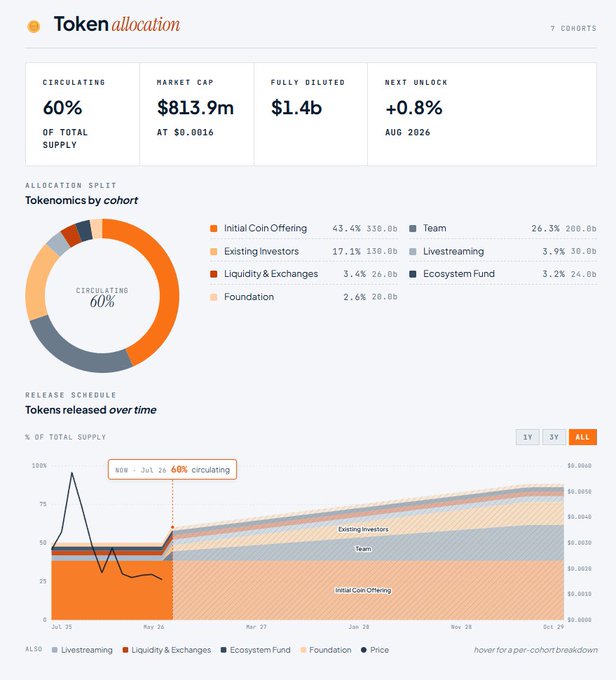Click the Circulating 60% stat card
Viewport: 616px width, 680px height.
point(82,114)
